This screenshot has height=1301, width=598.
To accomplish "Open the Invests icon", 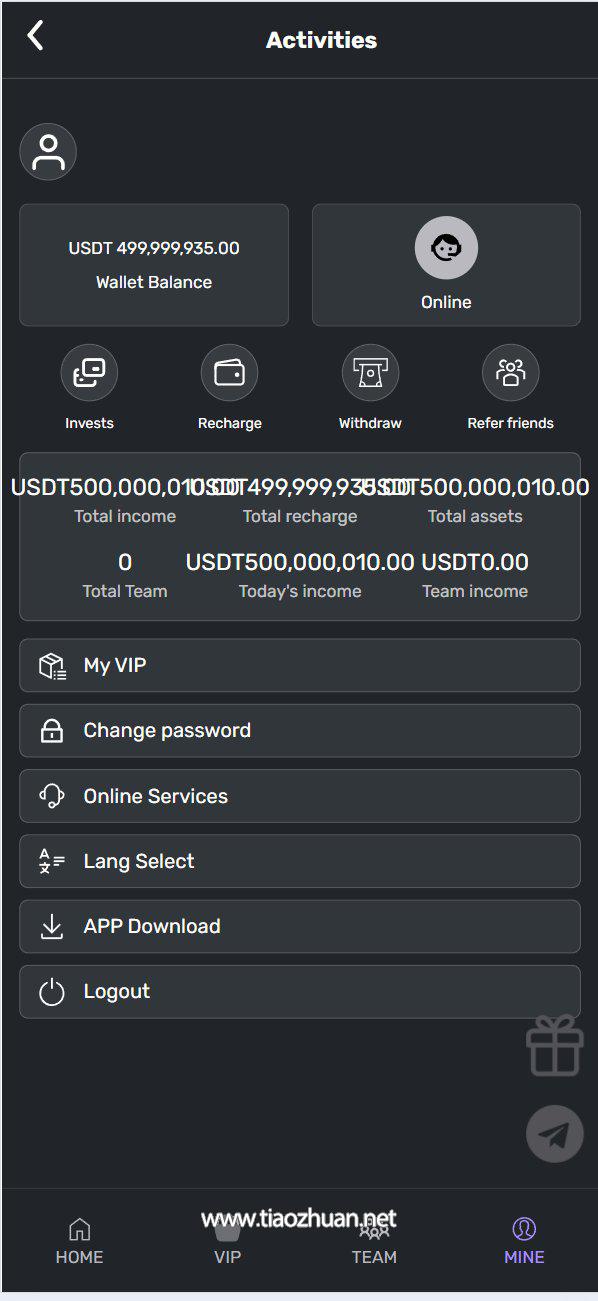I will (x=89, y=373).
